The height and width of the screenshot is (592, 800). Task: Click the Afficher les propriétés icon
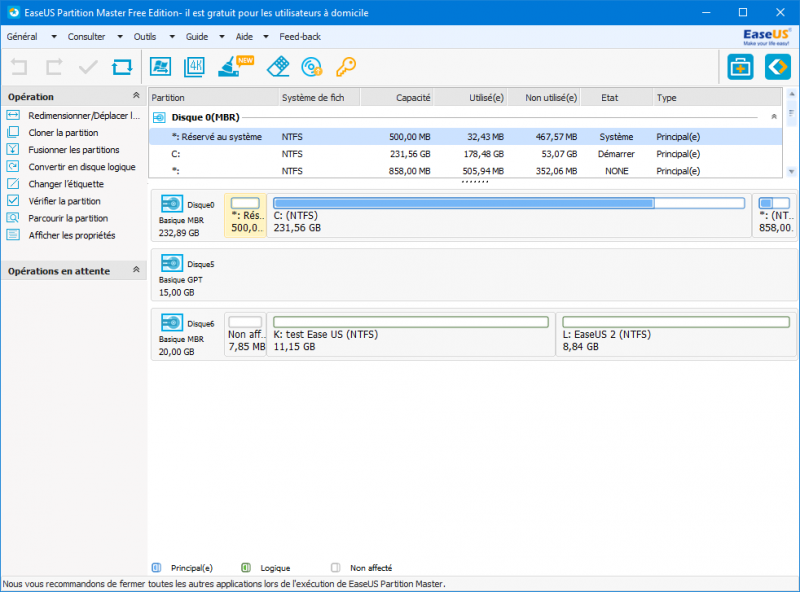tap(13, 235)
